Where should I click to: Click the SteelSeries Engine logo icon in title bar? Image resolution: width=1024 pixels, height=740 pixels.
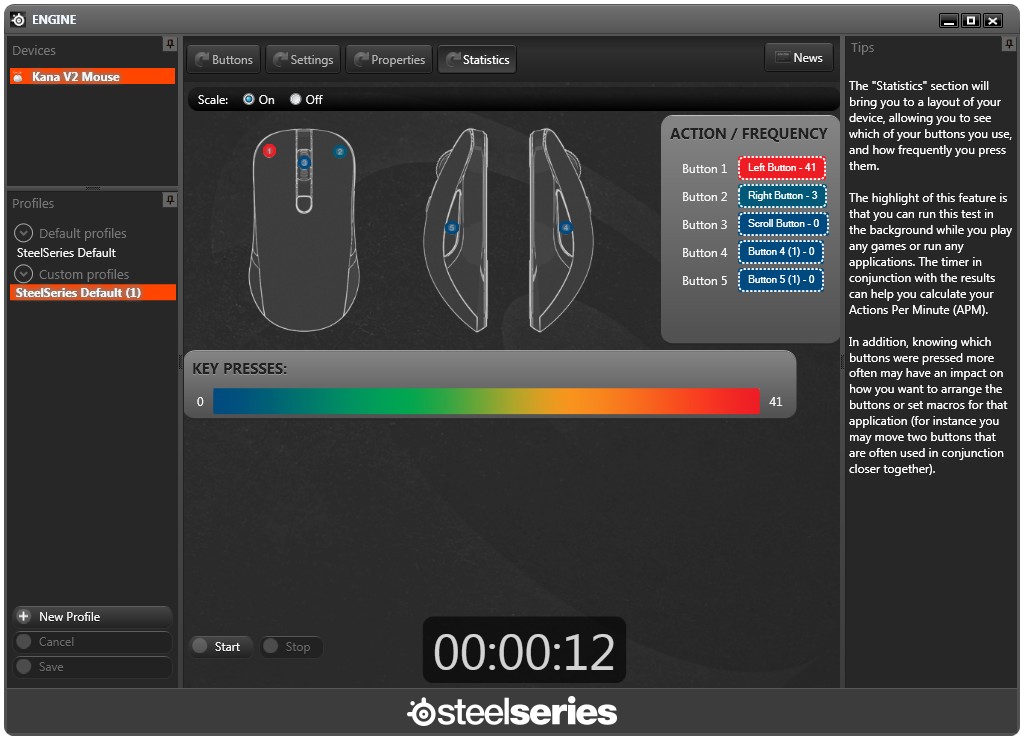coord(18,20)
